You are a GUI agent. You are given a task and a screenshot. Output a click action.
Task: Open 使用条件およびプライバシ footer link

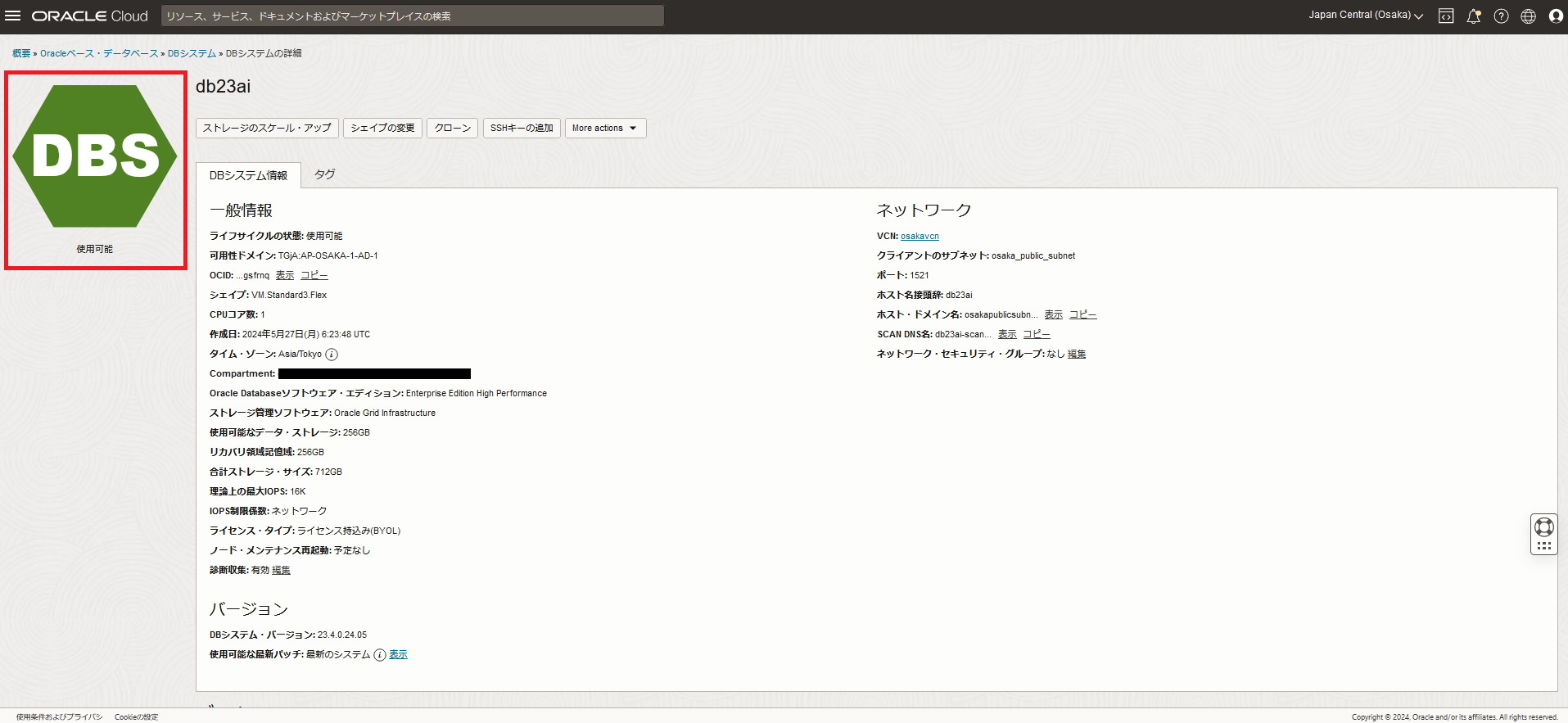59,717
